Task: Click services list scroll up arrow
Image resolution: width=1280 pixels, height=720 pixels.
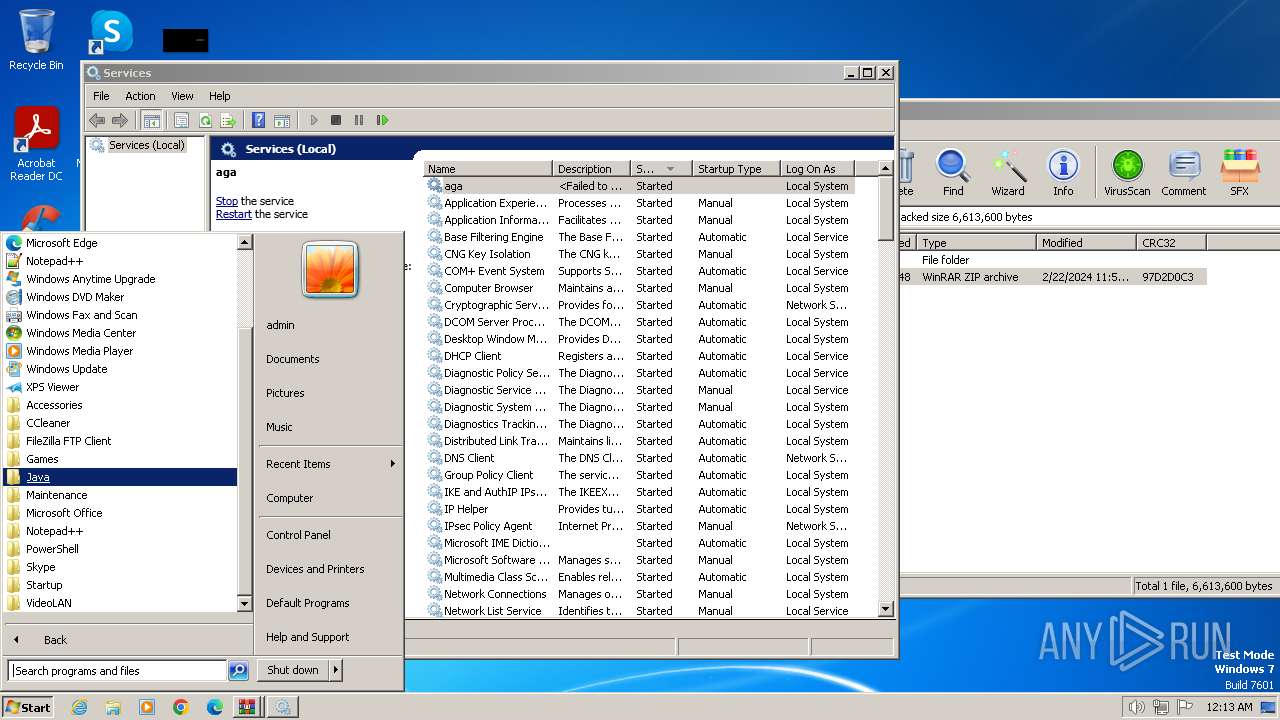Action: coord(885,169)
